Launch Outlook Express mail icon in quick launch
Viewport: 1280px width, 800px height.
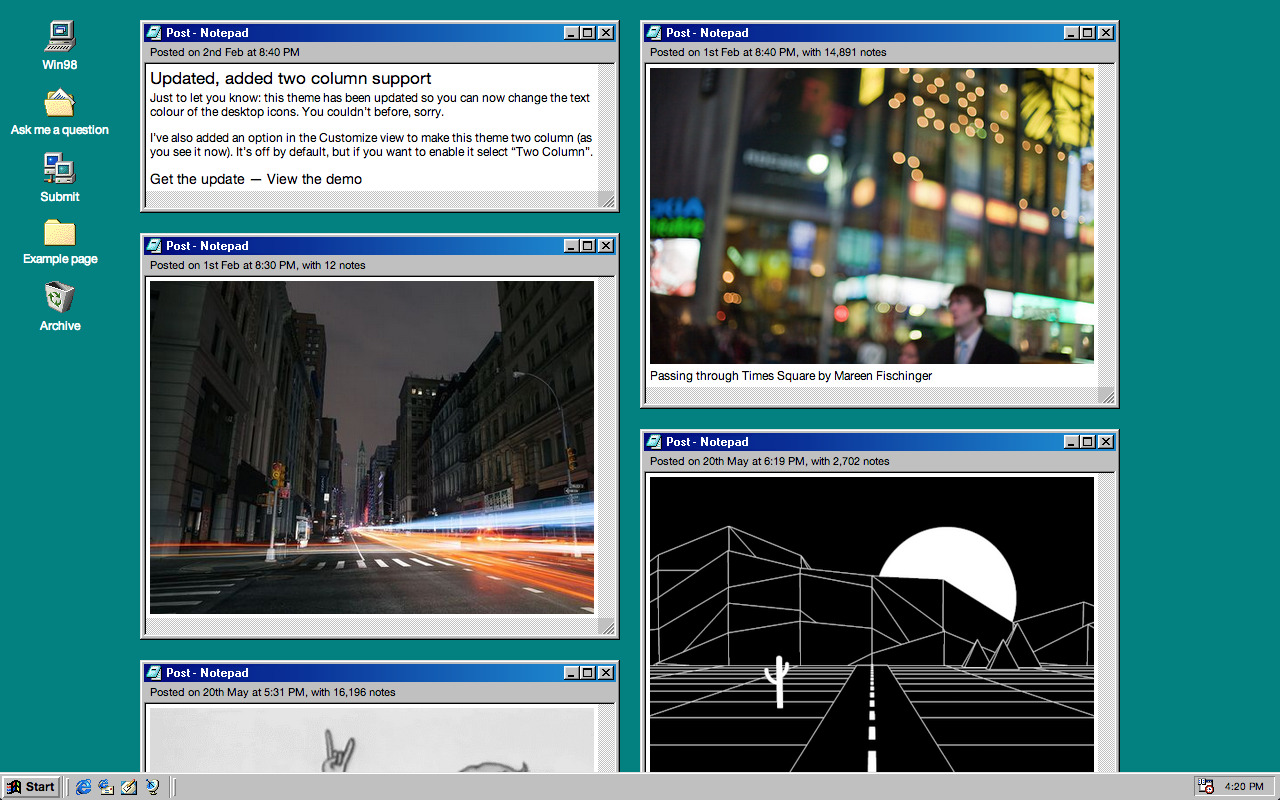point(106,787)
